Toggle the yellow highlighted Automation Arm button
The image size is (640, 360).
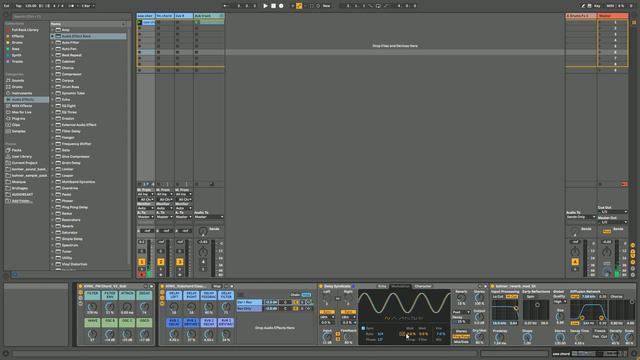pos(299,6)
